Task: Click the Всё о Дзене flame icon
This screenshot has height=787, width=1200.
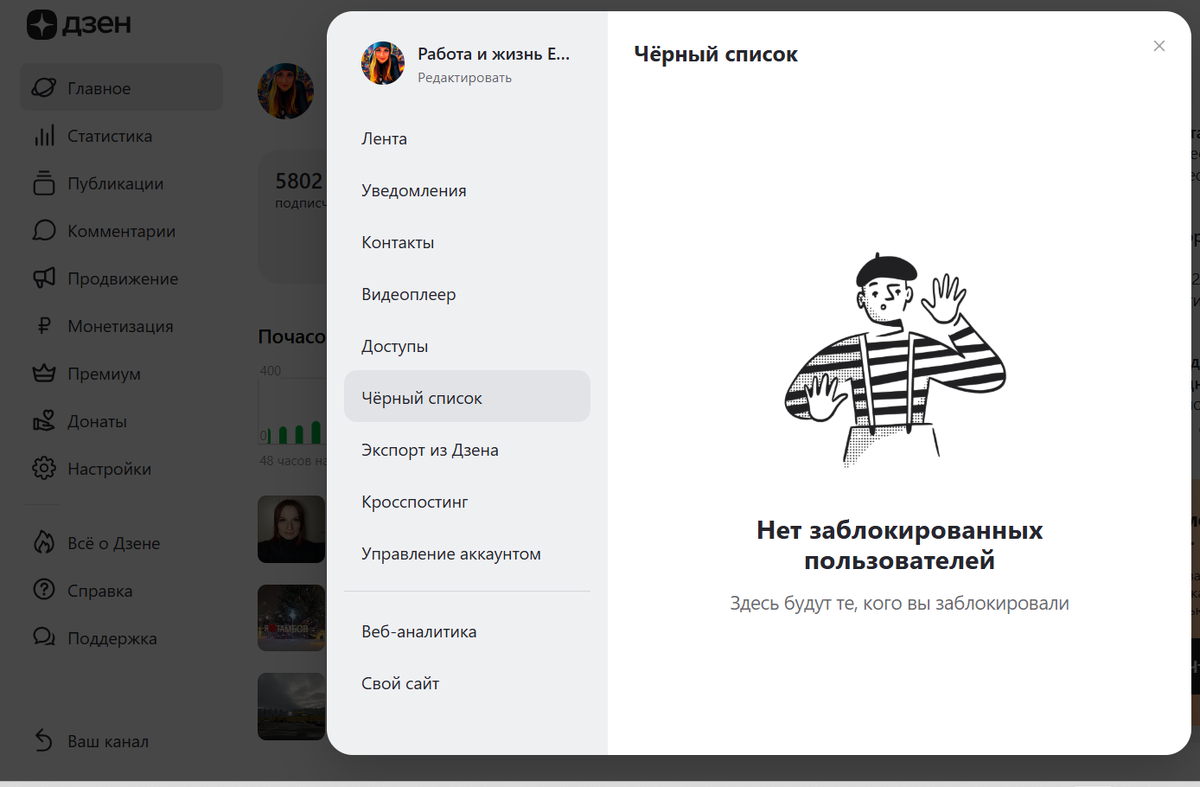Action: tap(43, 543)
